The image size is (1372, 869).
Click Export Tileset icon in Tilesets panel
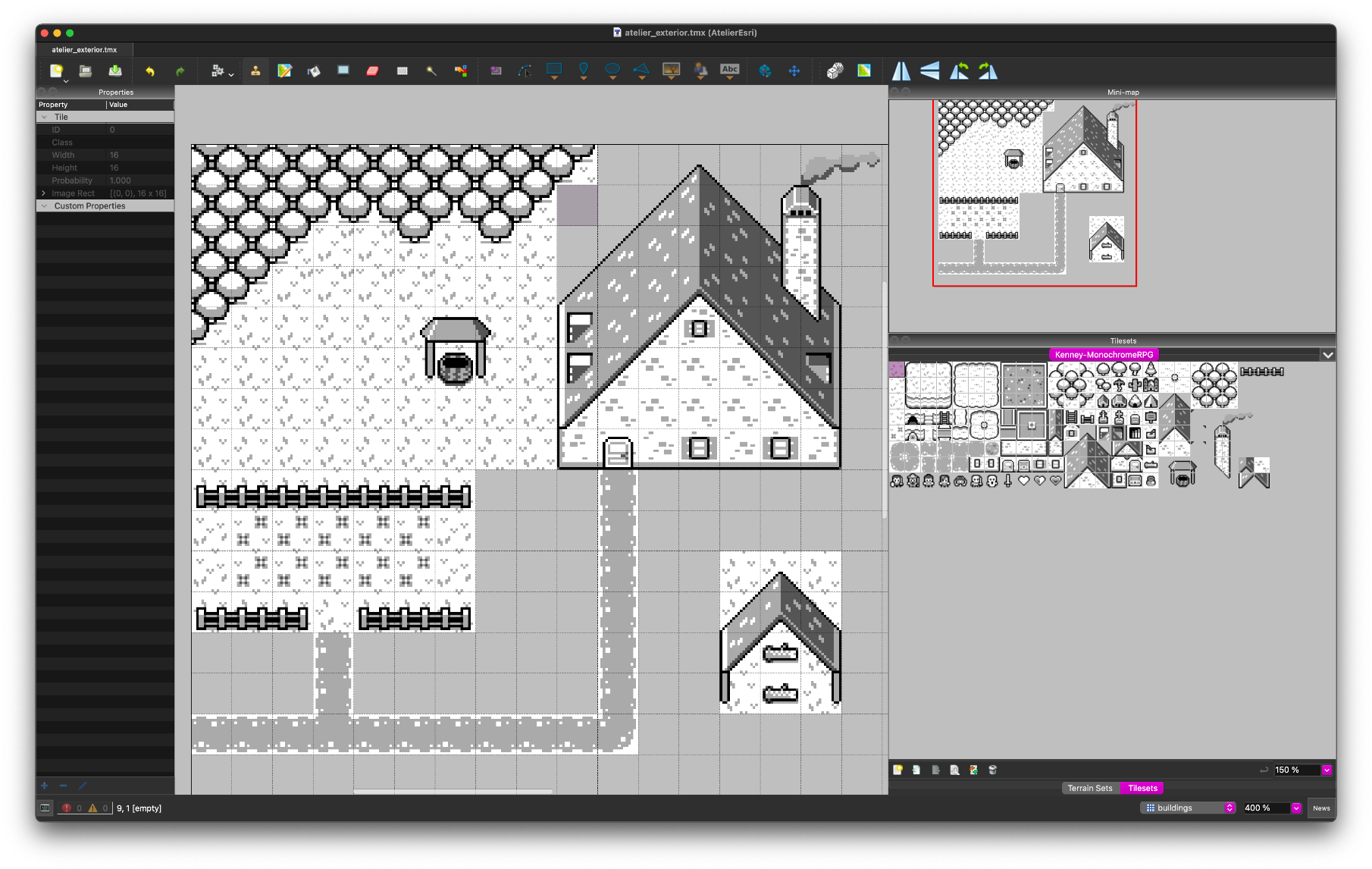[x=935, y=770]
